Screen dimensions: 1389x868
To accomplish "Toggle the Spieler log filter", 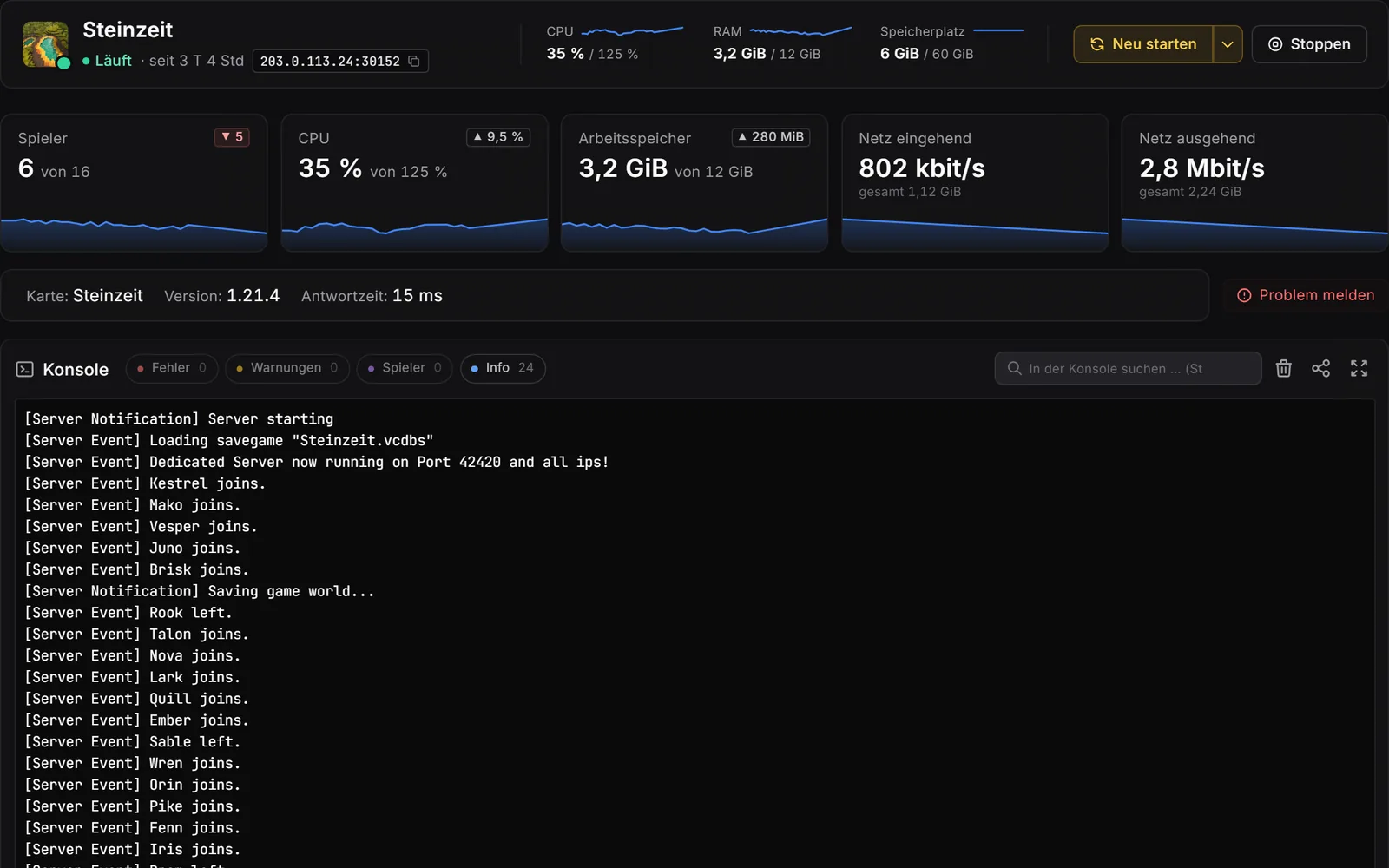I will (x=405, y=368).
